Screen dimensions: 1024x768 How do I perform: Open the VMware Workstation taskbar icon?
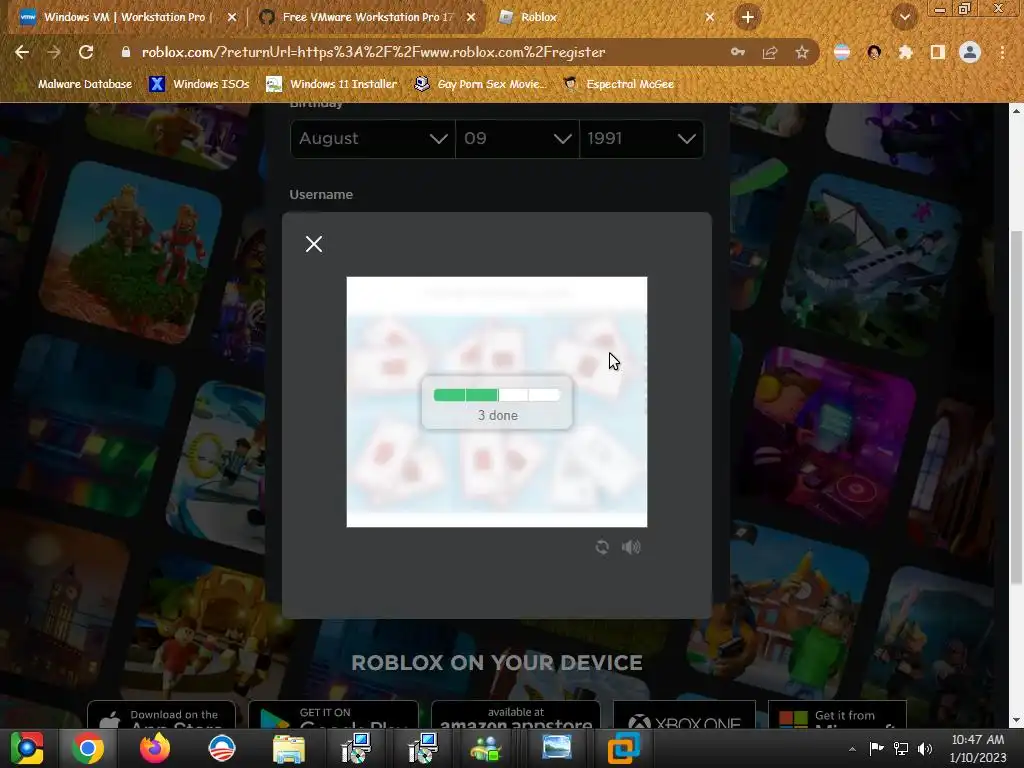(624, 748)
